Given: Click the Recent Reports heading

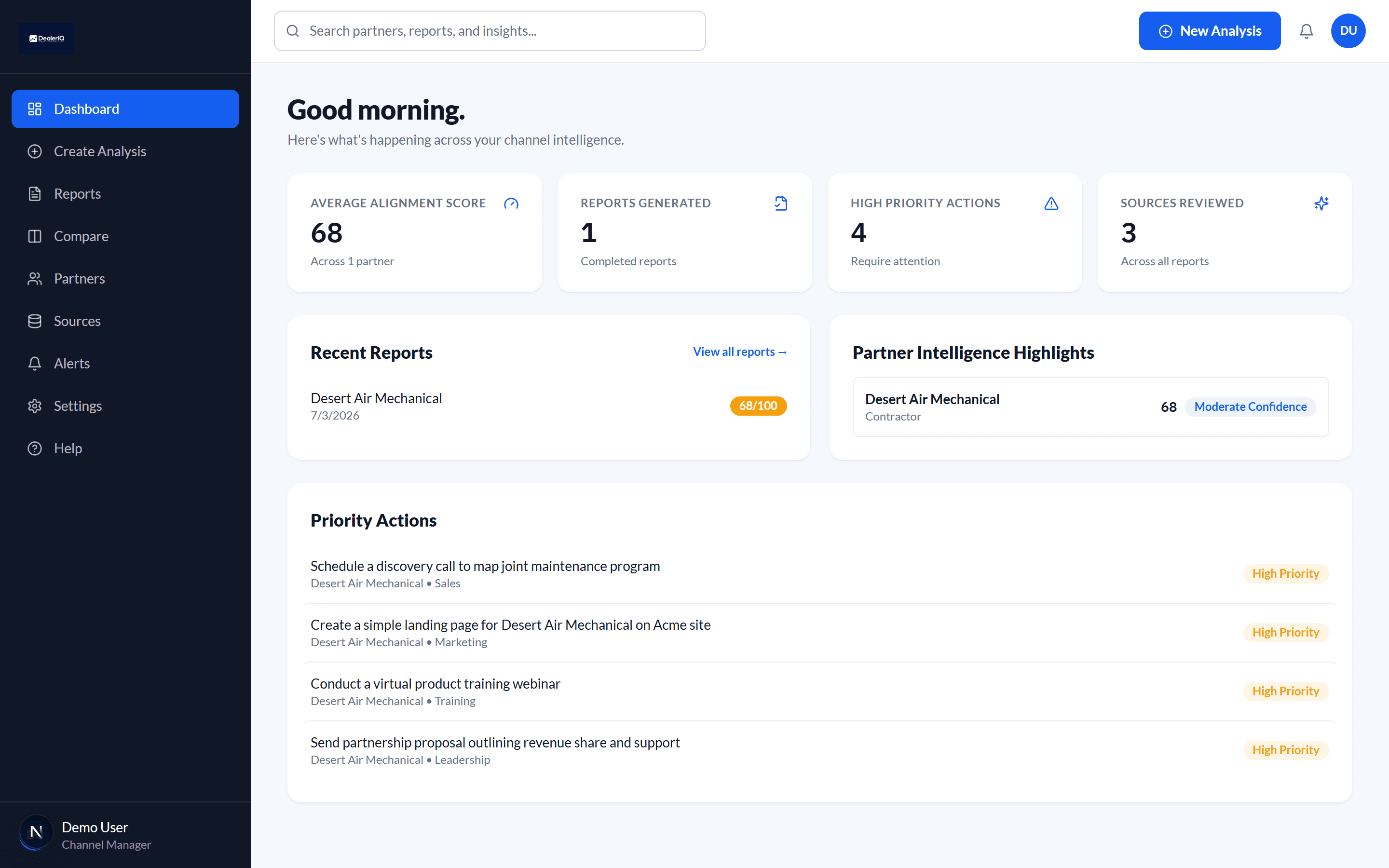Looking at the screenshot, I should click(371, 353).
